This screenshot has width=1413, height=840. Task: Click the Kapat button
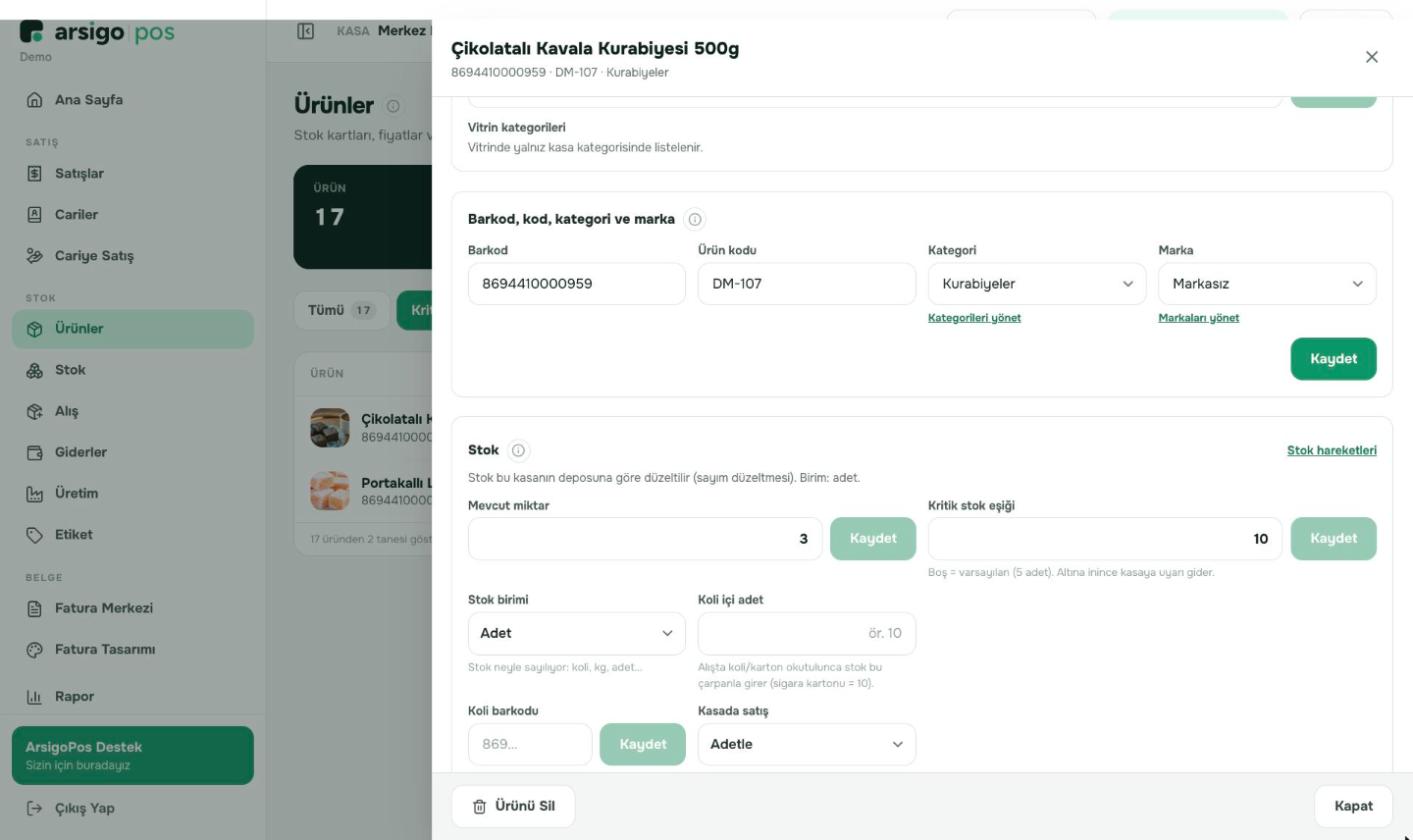[x=1353, y=806]
